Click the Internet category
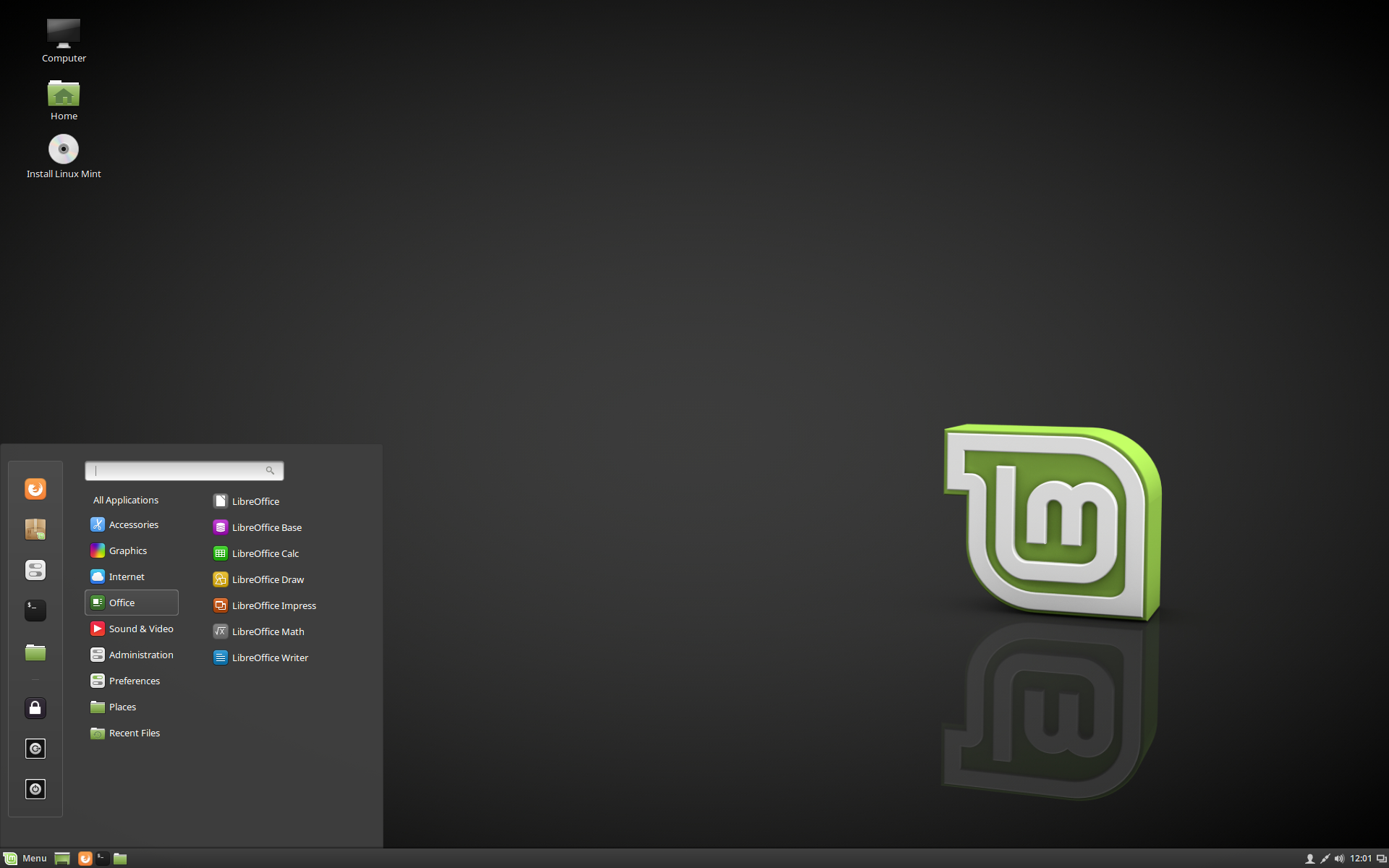1389x868 pixels. (126, 576)
